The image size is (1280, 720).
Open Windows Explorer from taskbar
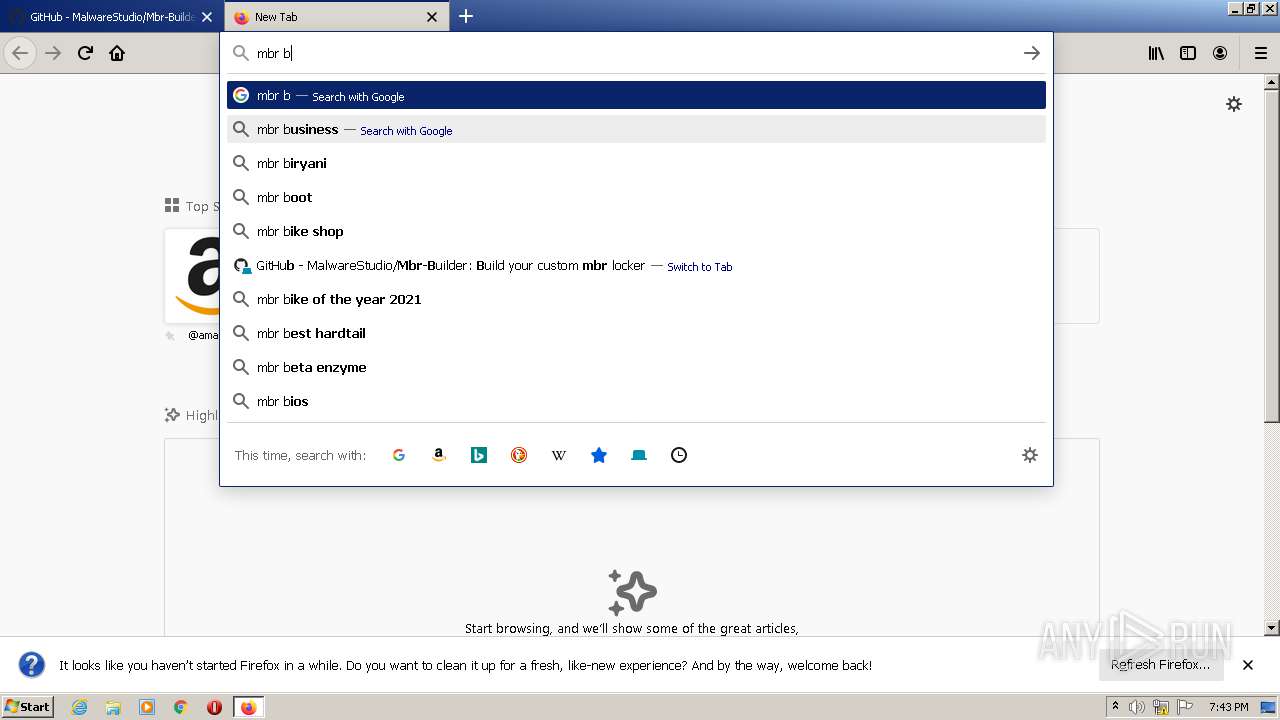click(113, 707)
